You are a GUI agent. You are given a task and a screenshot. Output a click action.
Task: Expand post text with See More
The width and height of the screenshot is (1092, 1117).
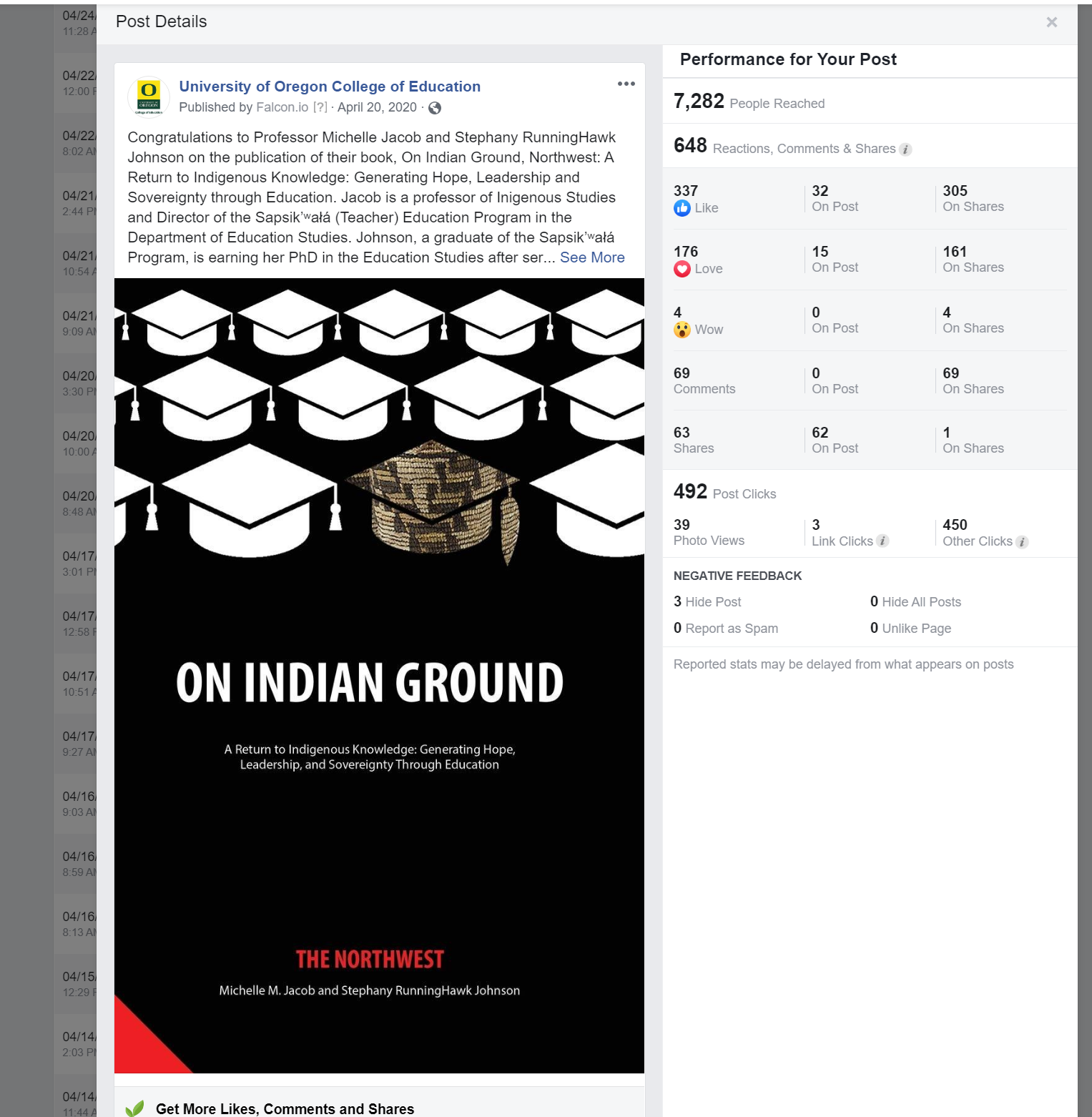click(x=591, y=257)
